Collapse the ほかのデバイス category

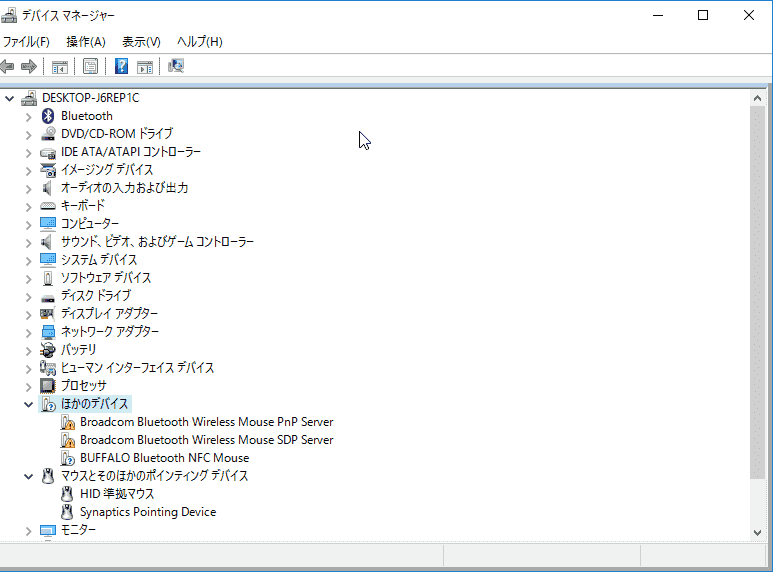(29, 404)
